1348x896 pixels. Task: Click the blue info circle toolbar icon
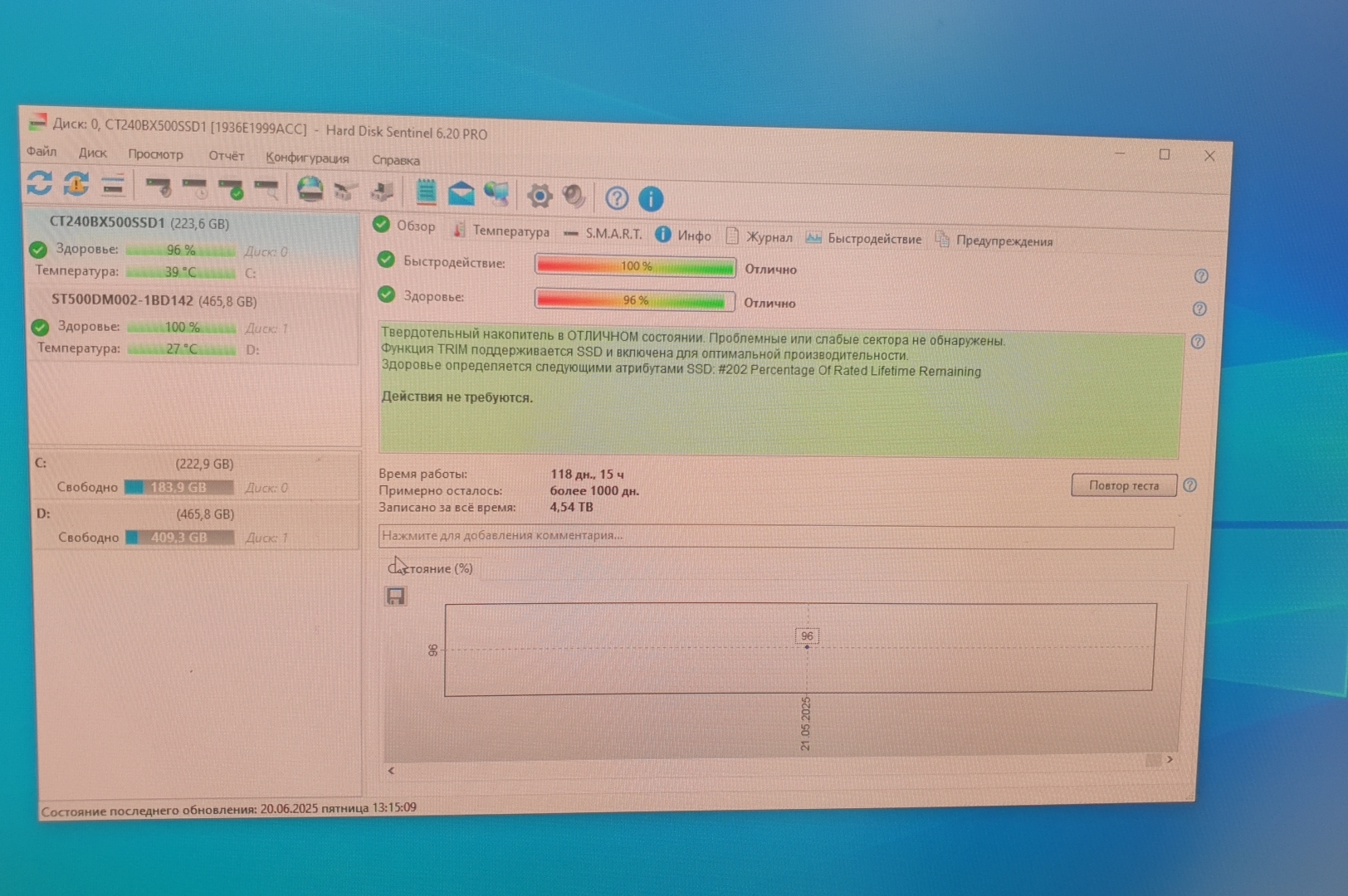(651, 199)
